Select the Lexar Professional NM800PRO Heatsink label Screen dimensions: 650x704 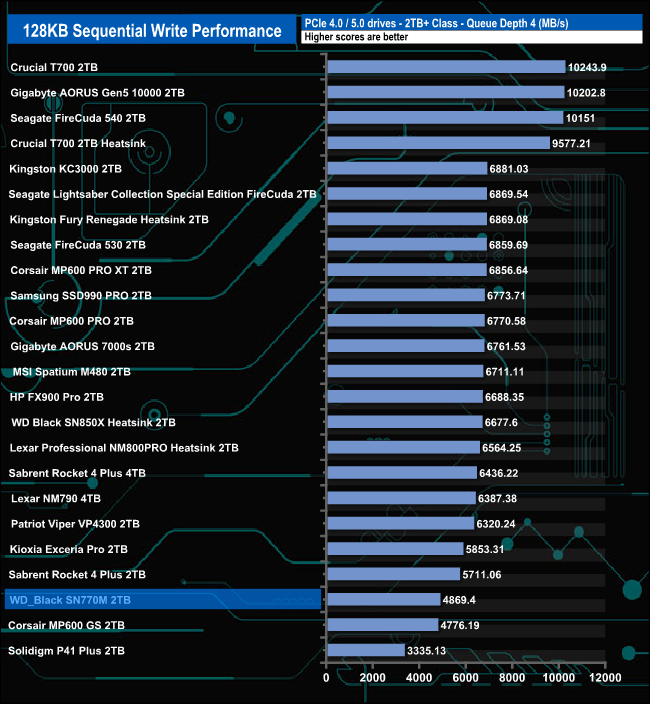(124, 448)
